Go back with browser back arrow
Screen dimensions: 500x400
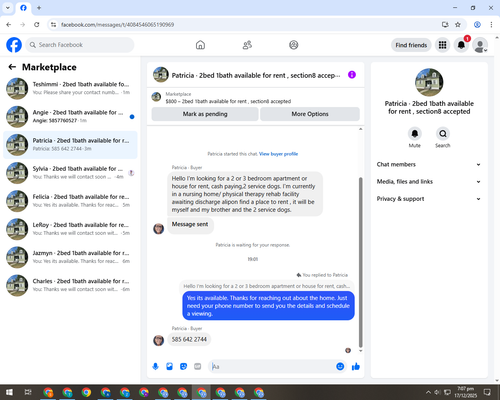coord(9,25)
